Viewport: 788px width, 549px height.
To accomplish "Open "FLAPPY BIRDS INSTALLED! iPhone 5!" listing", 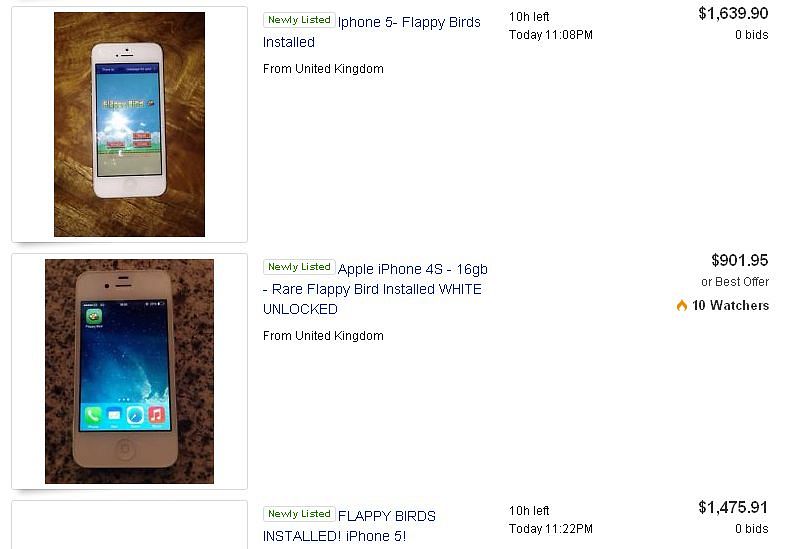I will click(349, 526).
